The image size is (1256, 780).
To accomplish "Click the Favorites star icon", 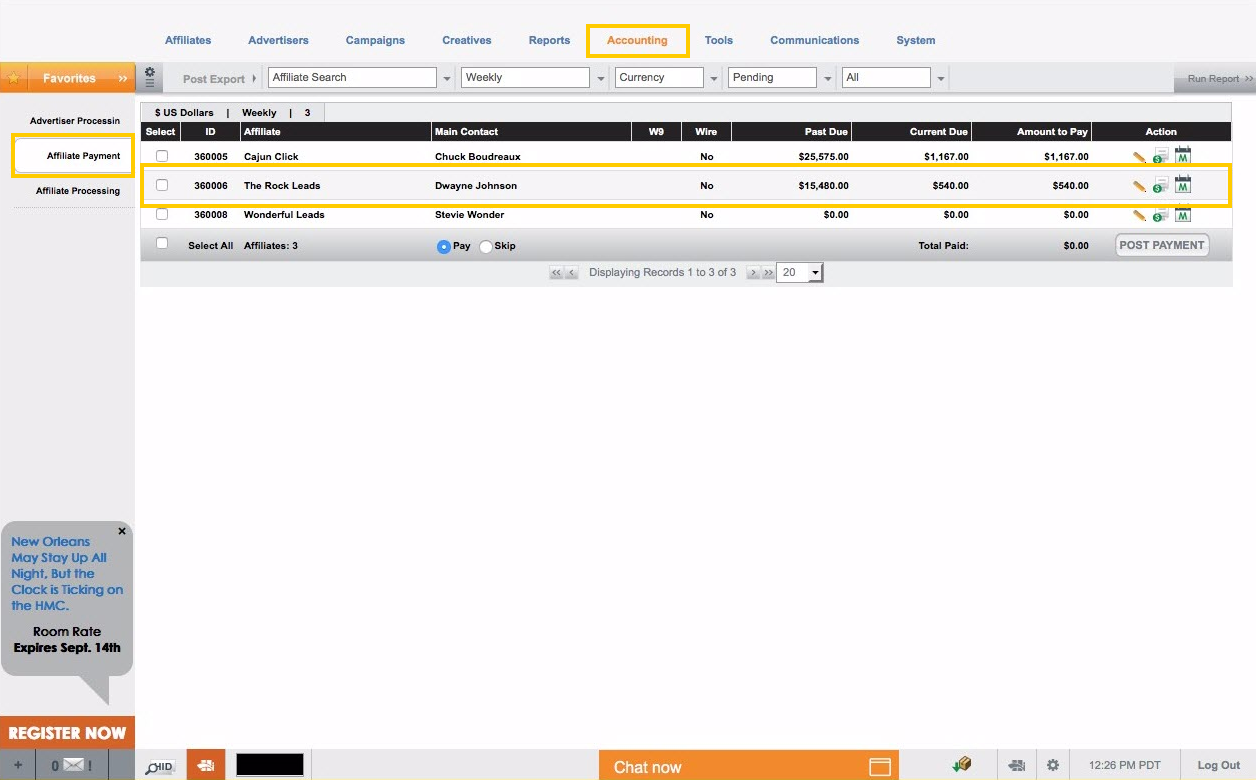I will [x=13, y=78].
